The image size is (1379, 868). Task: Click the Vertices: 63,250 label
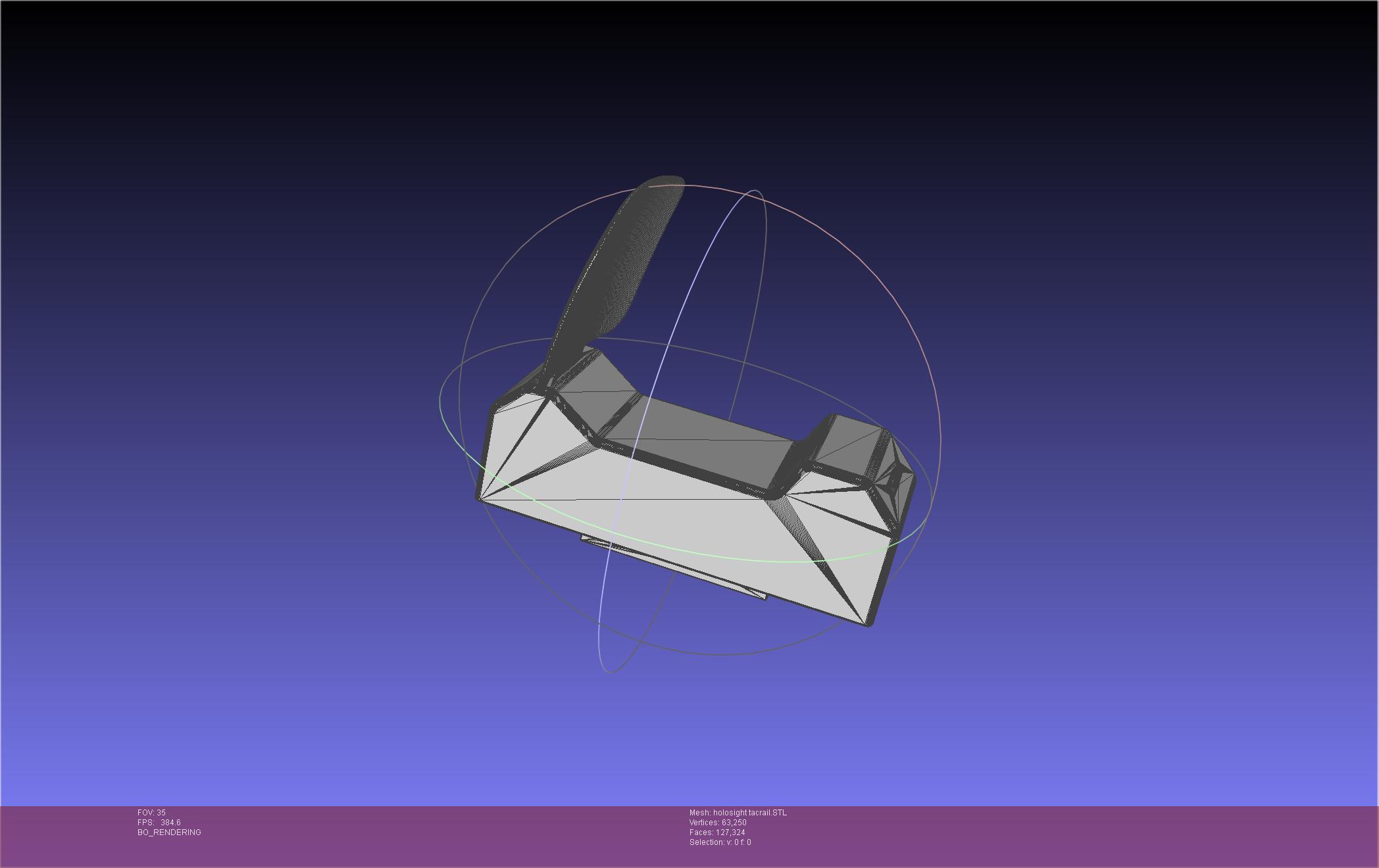pyautogui.click(x=717, y=823)
